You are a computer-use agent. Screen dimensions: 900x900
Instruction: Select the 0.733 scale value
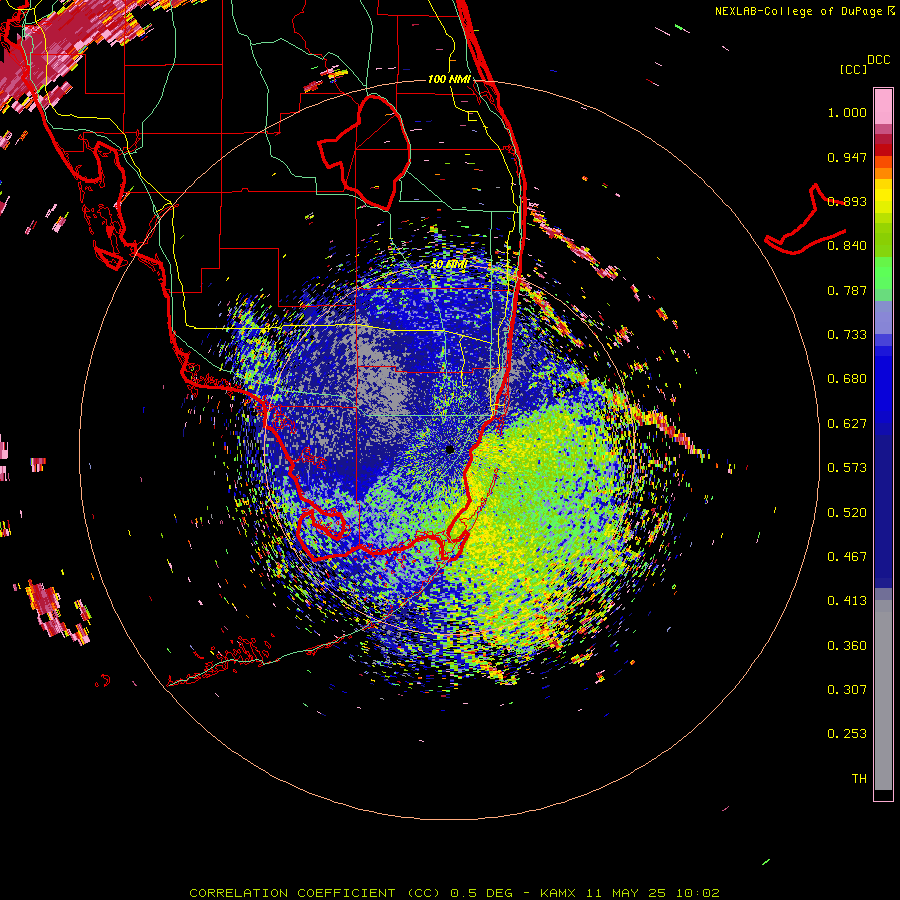pos(847,335)
